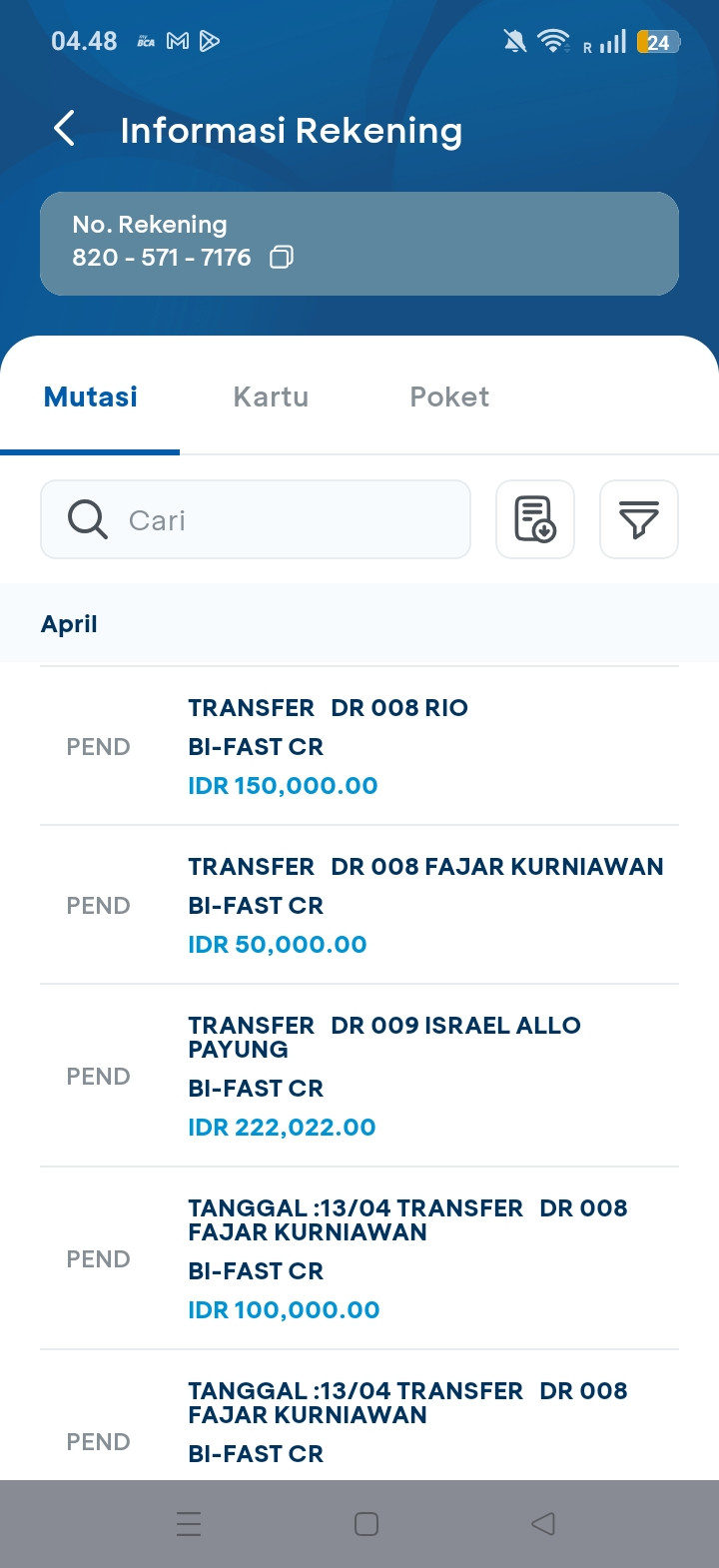Image resolution: width=719 pixels, height=1568 pixels.
Task: Switch to the Kartu tab
Action: (271, 397)
